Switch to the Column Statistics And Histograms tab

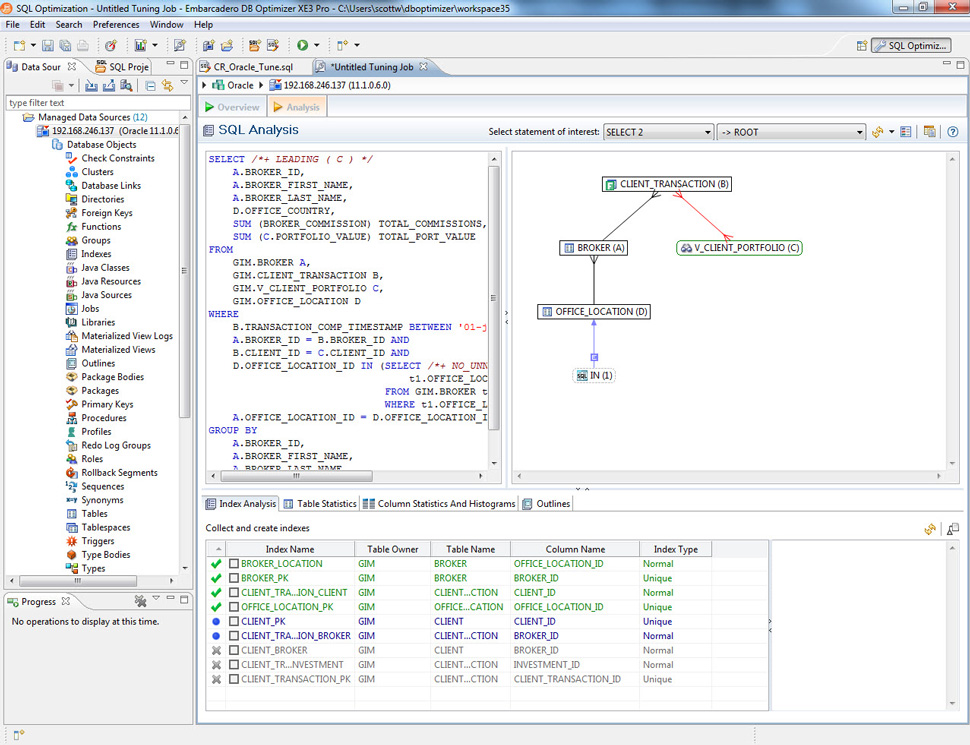(439, 504)
